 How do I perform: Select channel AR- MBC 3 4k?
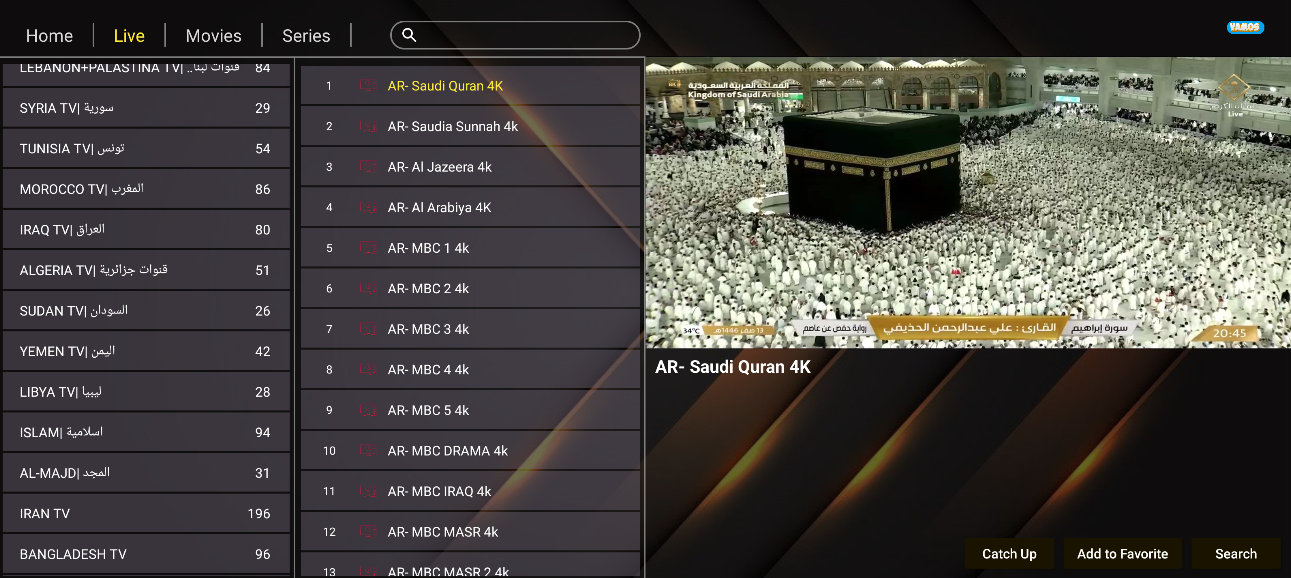470,329
